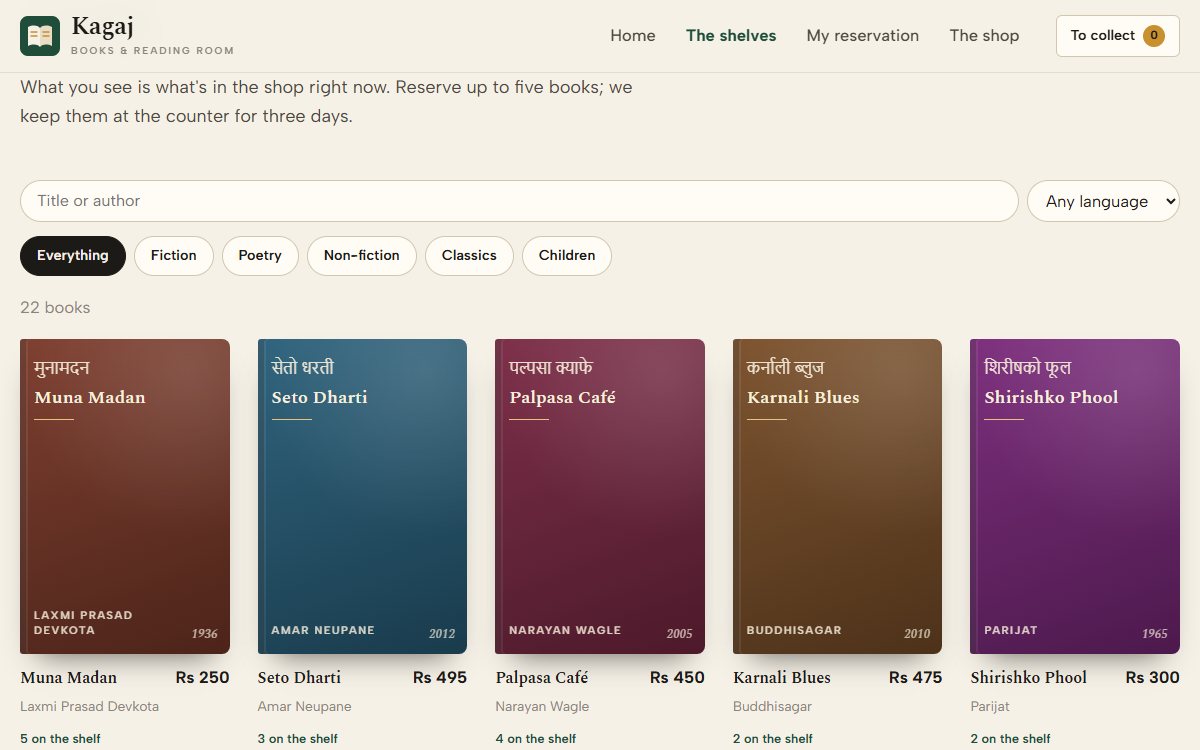Click the Kagaj open-book logo icon
Screen dimensions: 1200x750
click(x=40, y=36)
